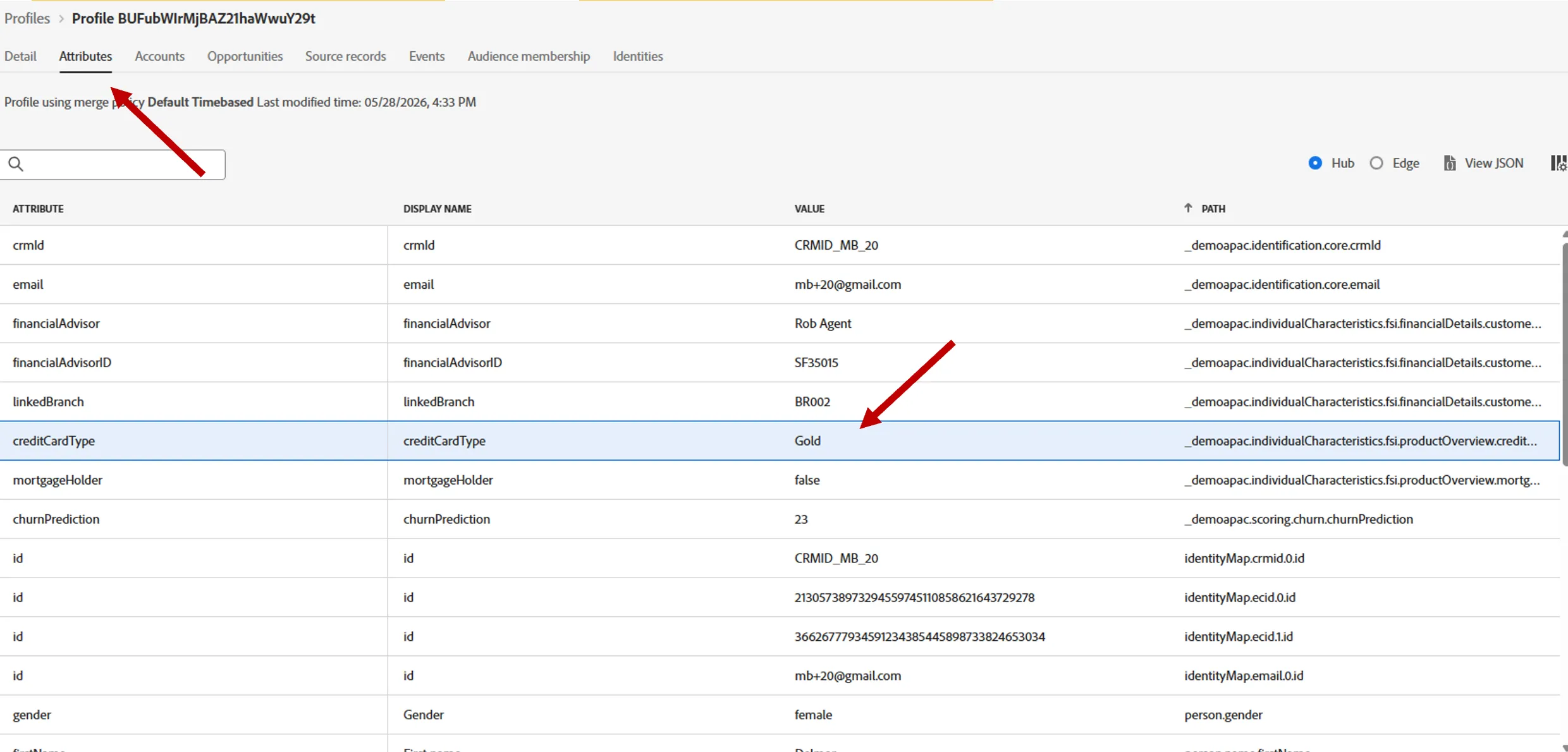This screenshot has width=1568, height=752.
Task: Click the vertical scrollbar of the table
Action: [1564, 354]
